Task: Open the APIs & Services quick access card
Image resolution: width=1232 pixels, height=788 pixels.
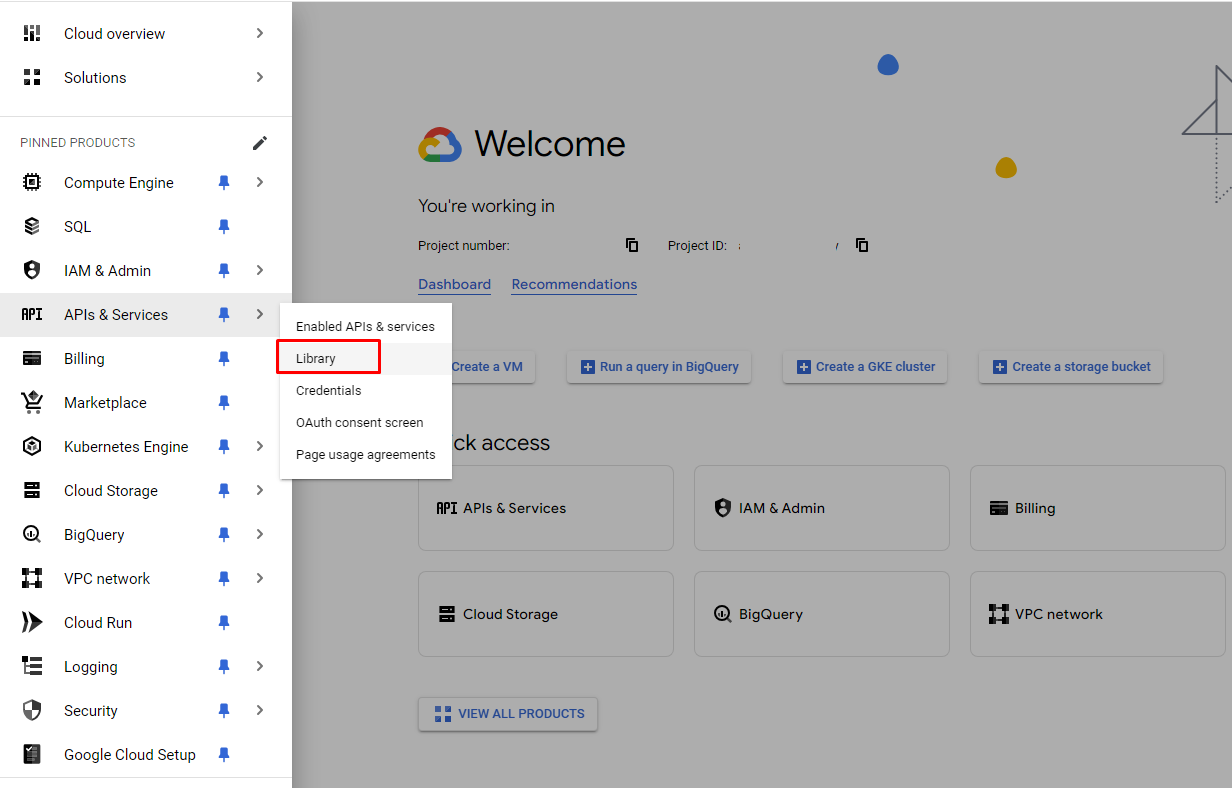Action: tap(546, 508)
